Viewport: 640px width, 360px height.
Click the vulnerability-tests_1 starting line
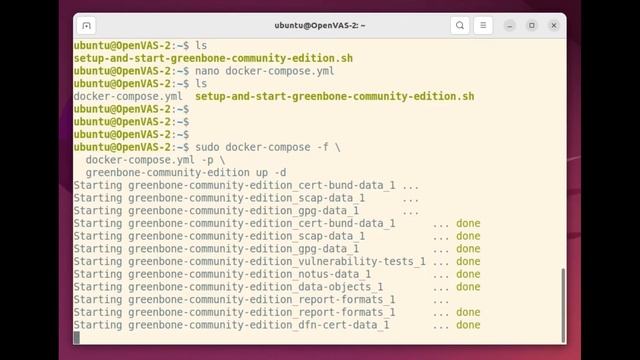pyautogui.click(x=277, y=261)
